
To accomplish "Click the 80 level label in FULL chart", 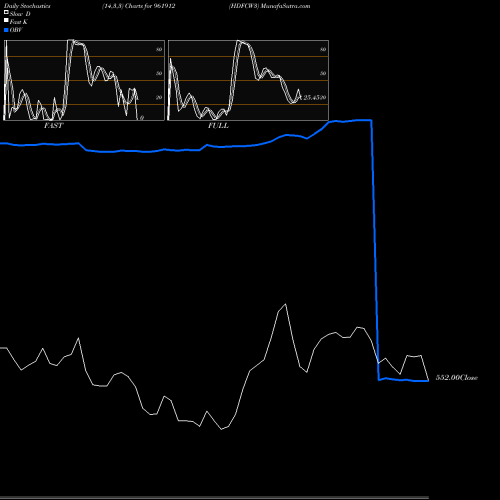I will (323, 49).
